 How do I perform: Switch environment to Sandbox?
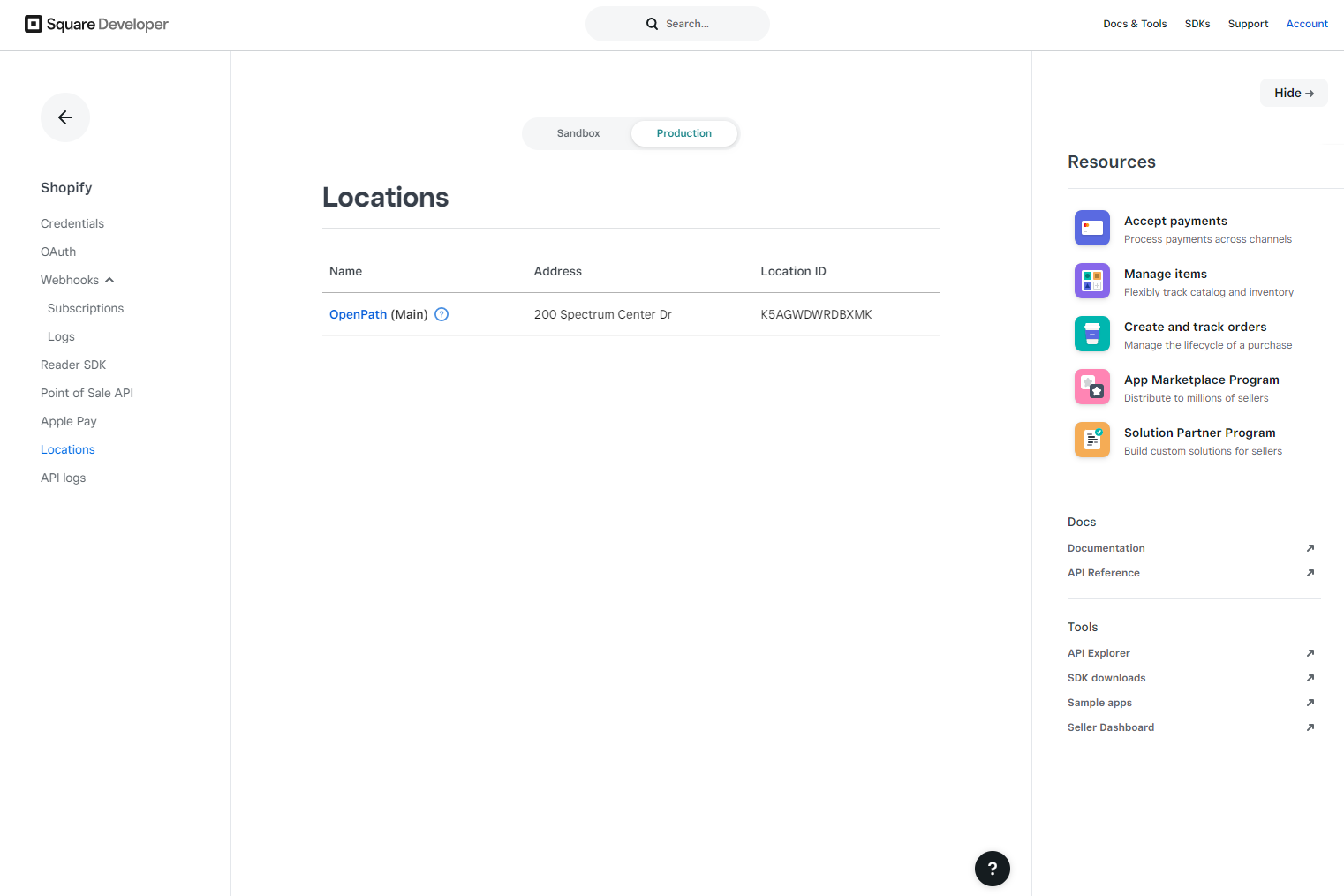(x=578, y=133)
